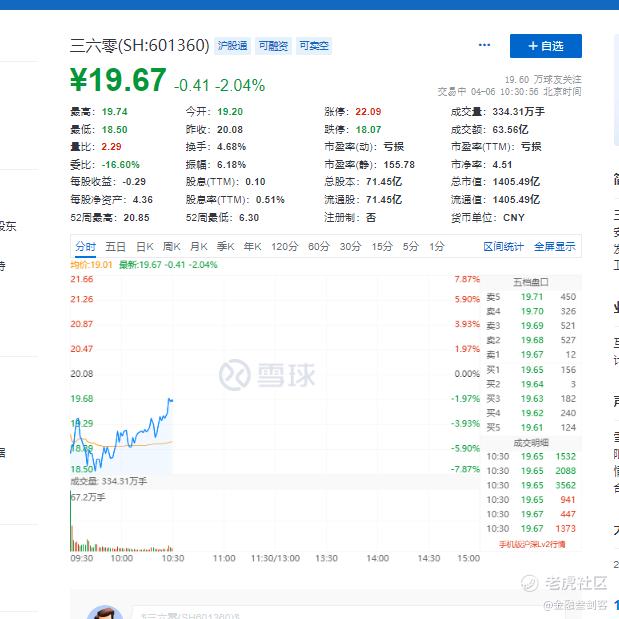Screen dimensions: 619x619
Task: Switch to the 5分 chart tab
Action: 411,247
